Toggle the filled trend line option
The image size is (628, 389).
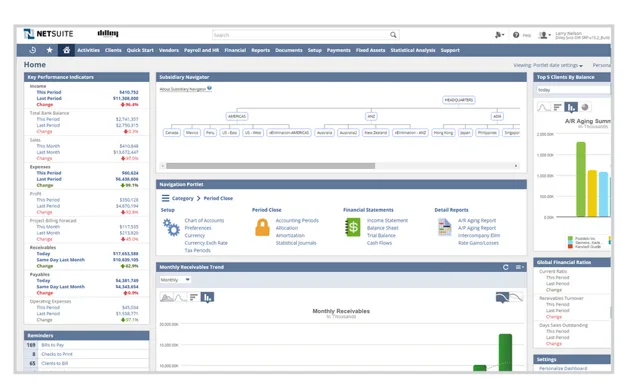502,297
